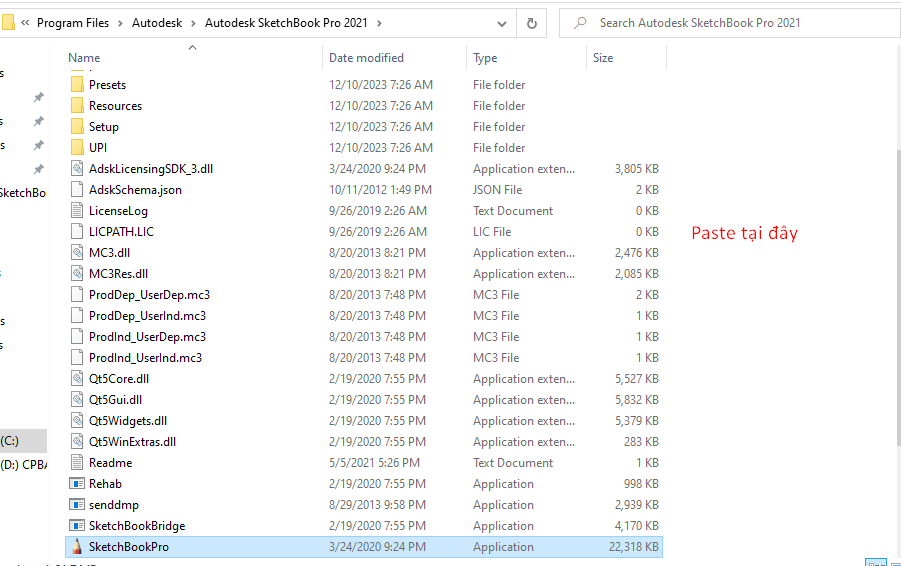The width and height of the screenshot is (901, 566).
Task: Click the ProdInd_UserDep.mc3 file icon
Action: point(77,336)
